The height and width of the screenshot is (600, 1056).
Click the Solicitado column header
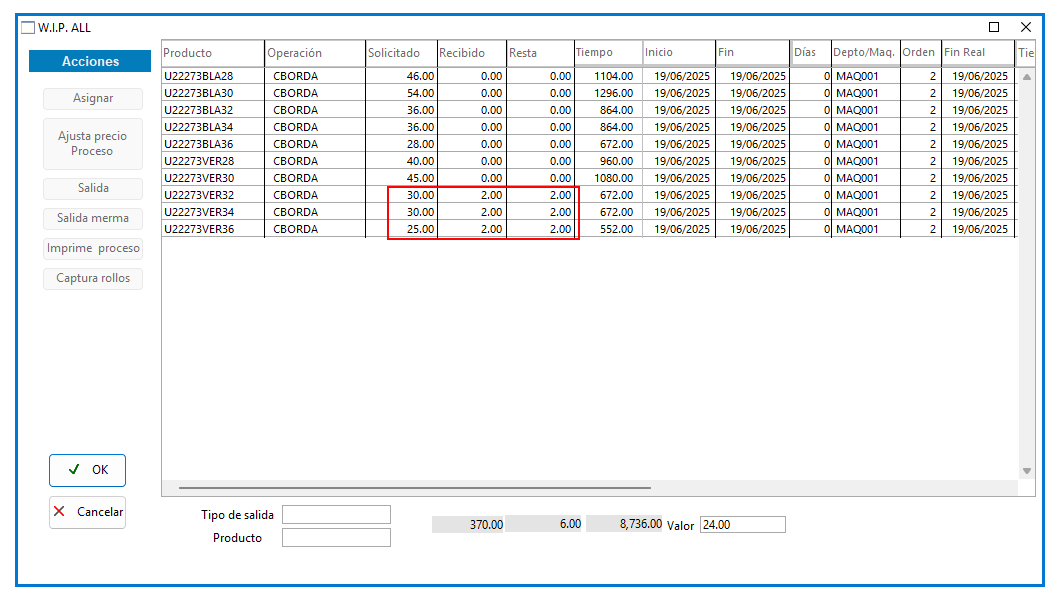(x=402, y=53)
